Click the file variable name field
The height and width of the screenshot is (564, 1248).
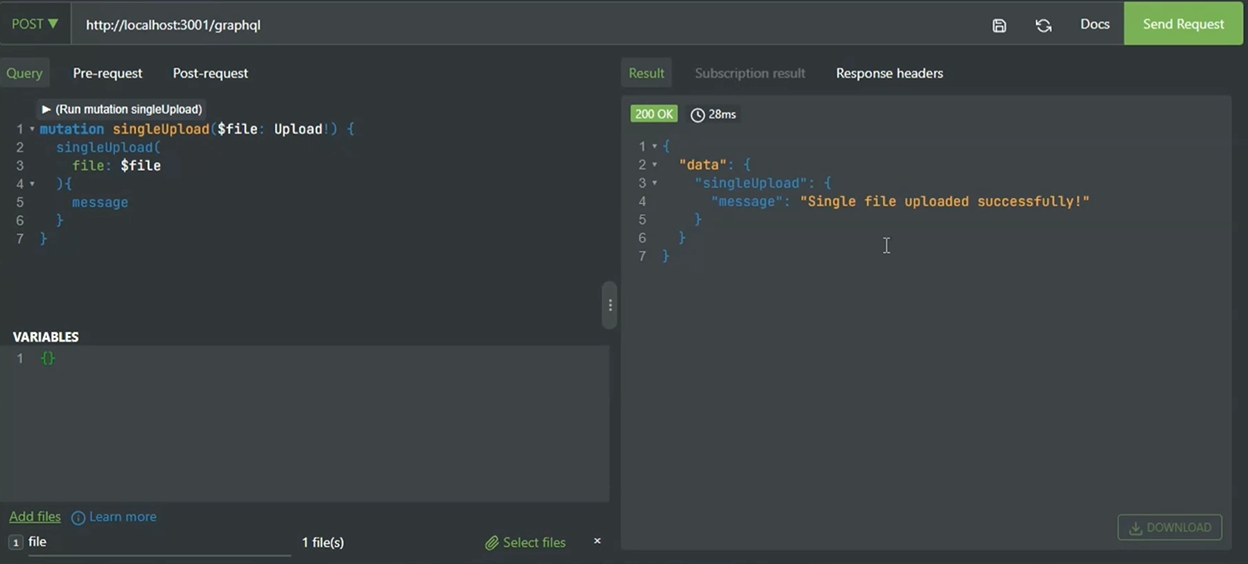click(x=155, y=542)
